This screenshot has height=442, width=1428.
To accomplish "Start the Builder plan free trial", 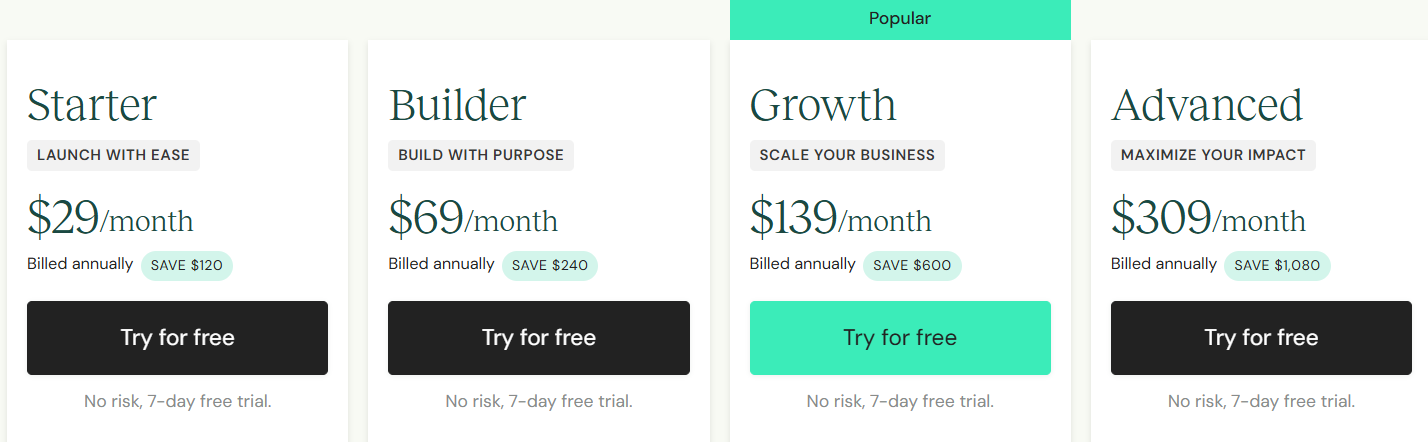I will click(538, 338).
